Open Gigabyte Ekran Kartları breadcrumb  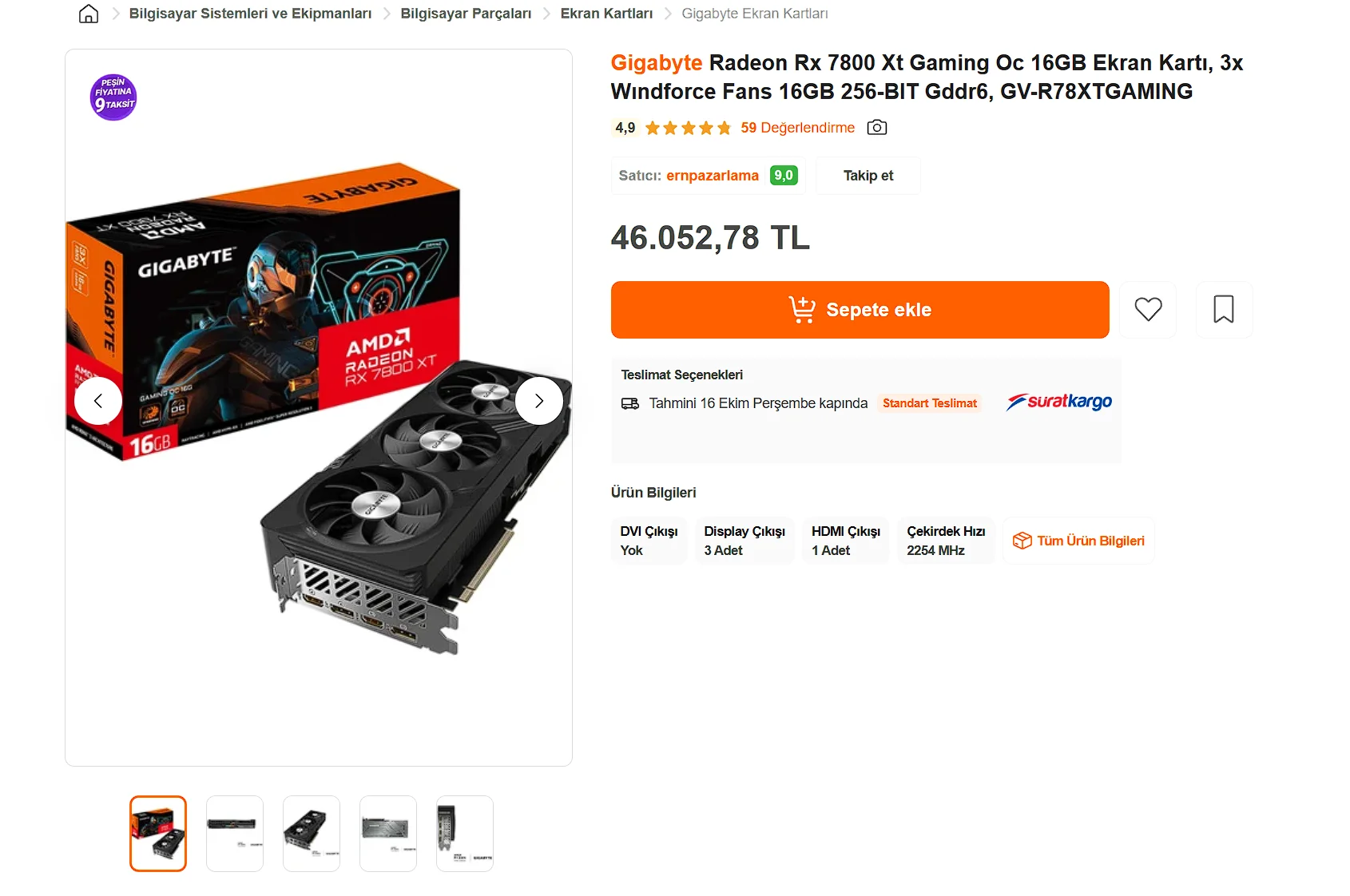click(755, 14)
